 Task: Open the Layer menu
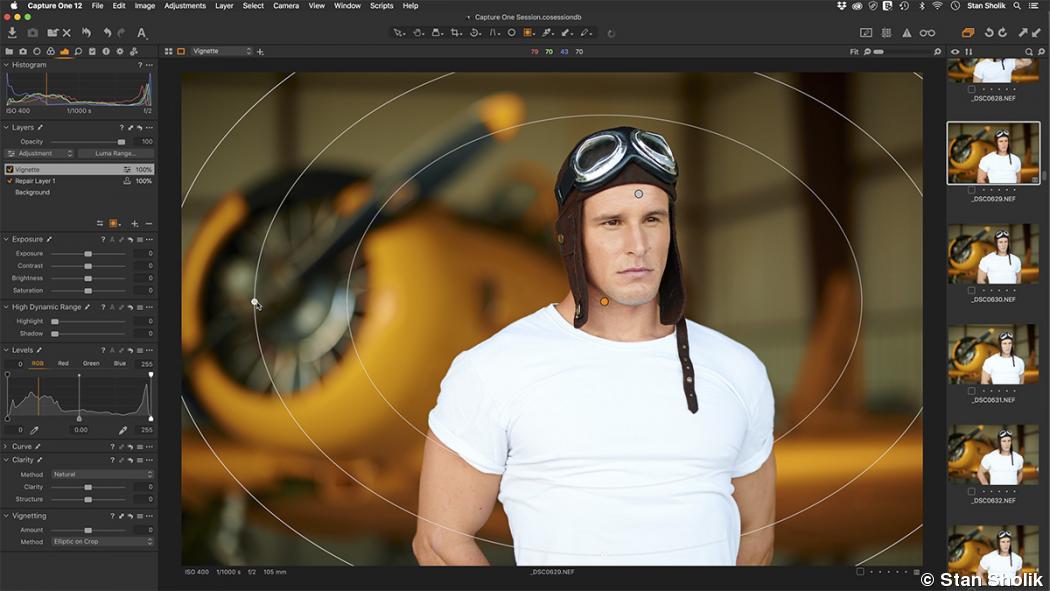(x=224, y=5)
